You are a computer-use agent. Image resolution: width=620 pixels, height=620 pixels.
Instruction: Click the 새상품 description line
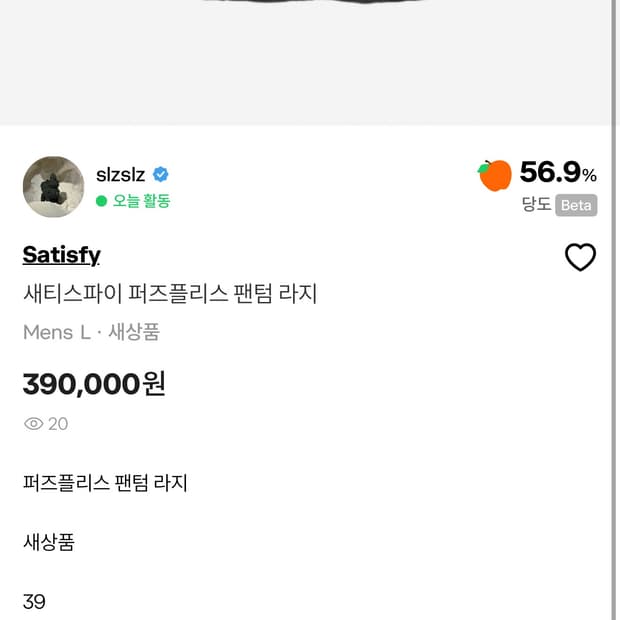48,542
